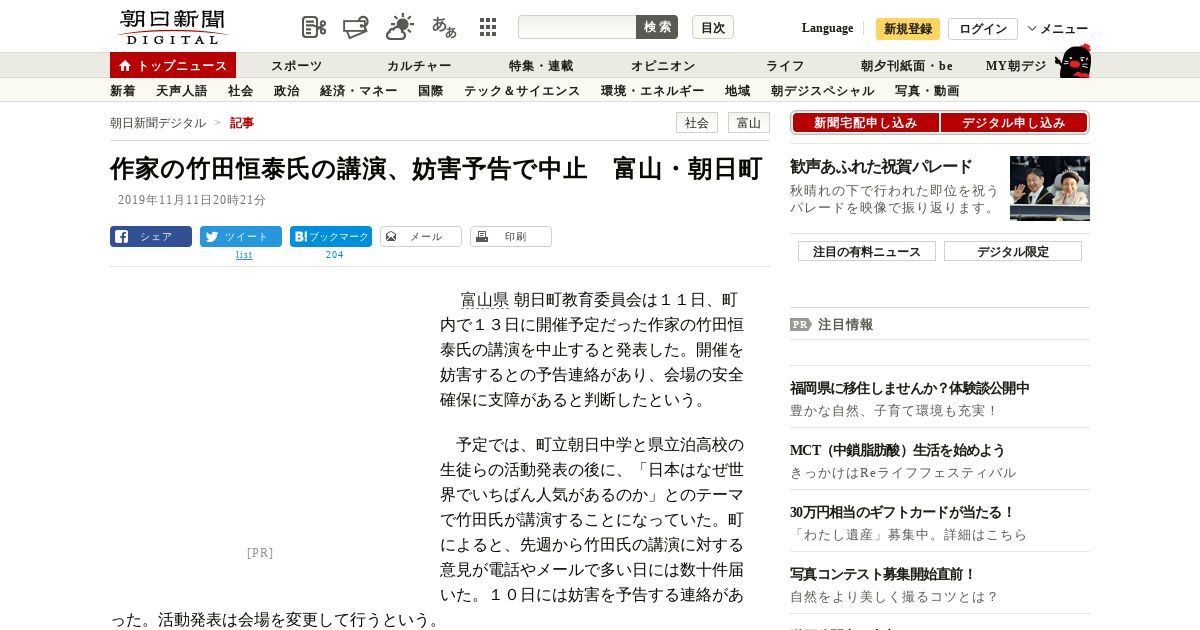Screen dimensions: 1200x630
Task: Click the article headline text
Action: point(436,168)
